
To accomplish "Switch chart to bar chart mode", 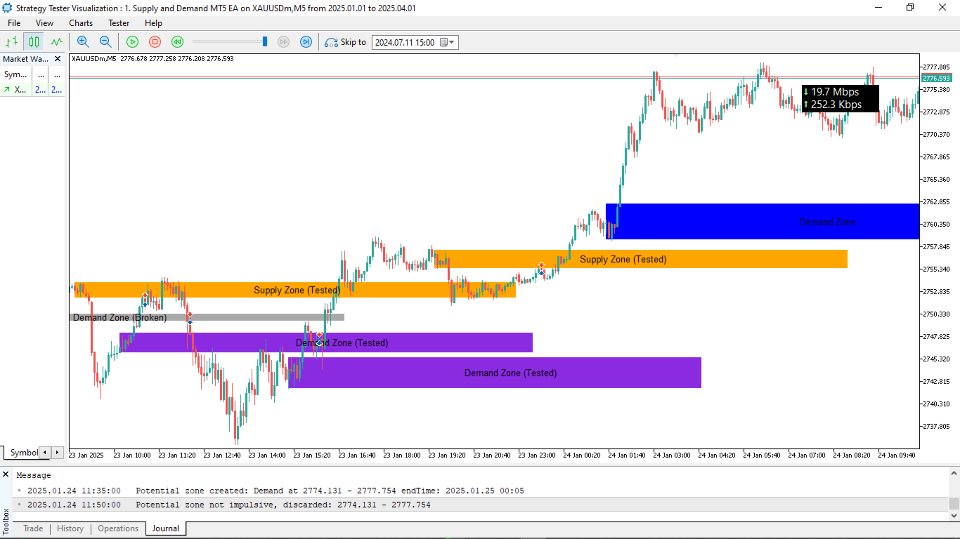I will point(12,42).
